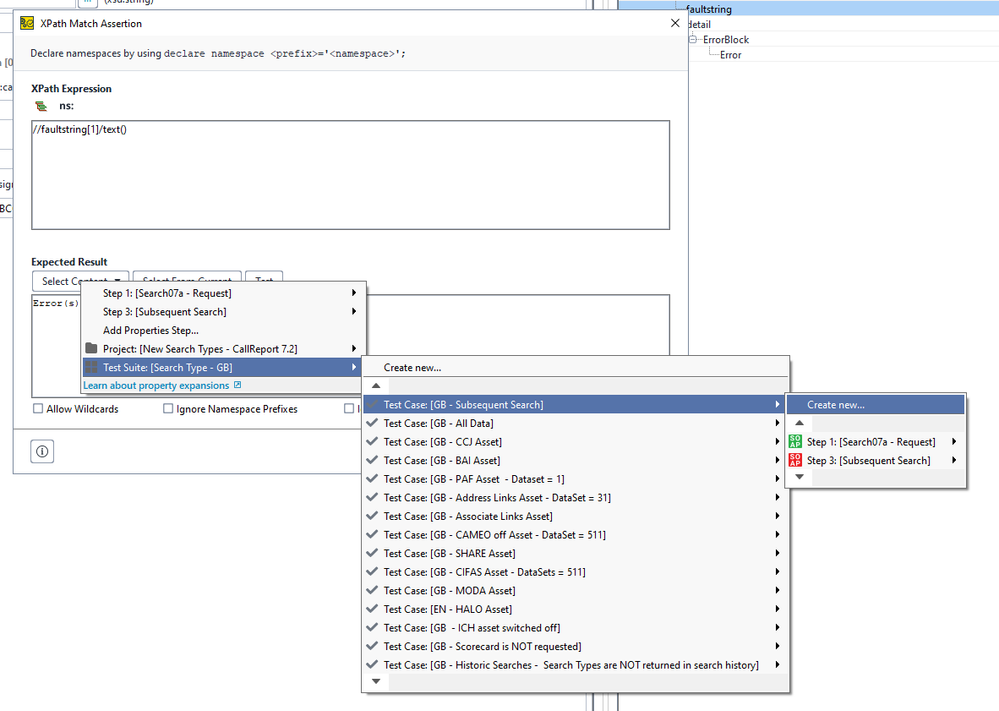999x711 pixels.
Task: Click the red SOAP icon for Step 3
Action: [x=795, y=460]
